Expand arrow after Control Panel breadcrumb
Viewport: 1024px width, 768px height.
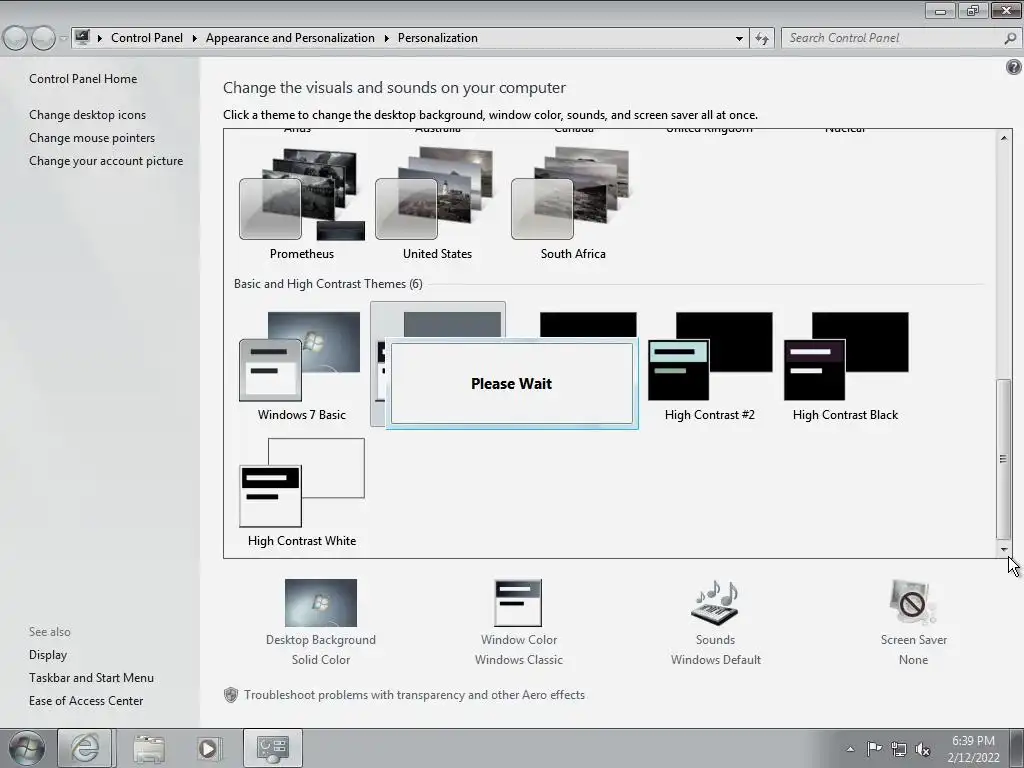tap(195, 39)
